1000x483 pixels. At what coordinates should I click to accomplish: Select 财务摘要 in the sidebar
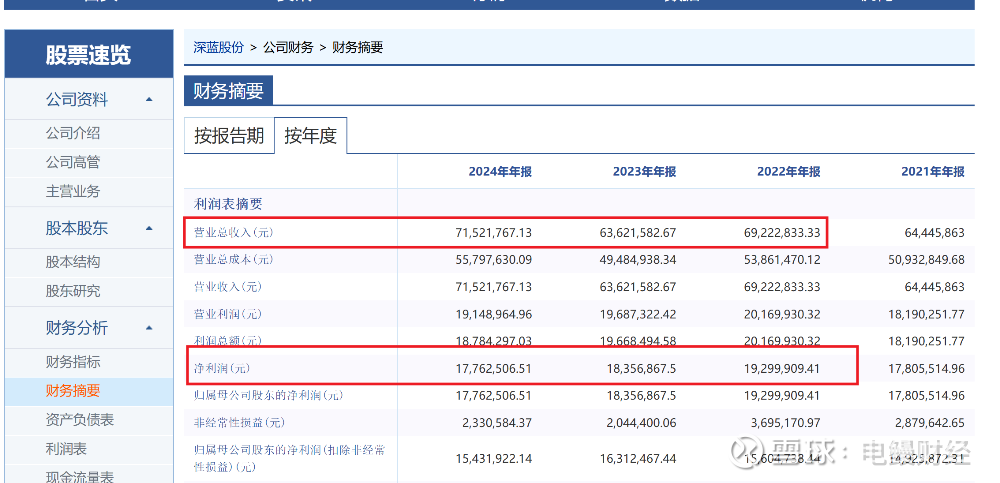(x=73, y=391)
